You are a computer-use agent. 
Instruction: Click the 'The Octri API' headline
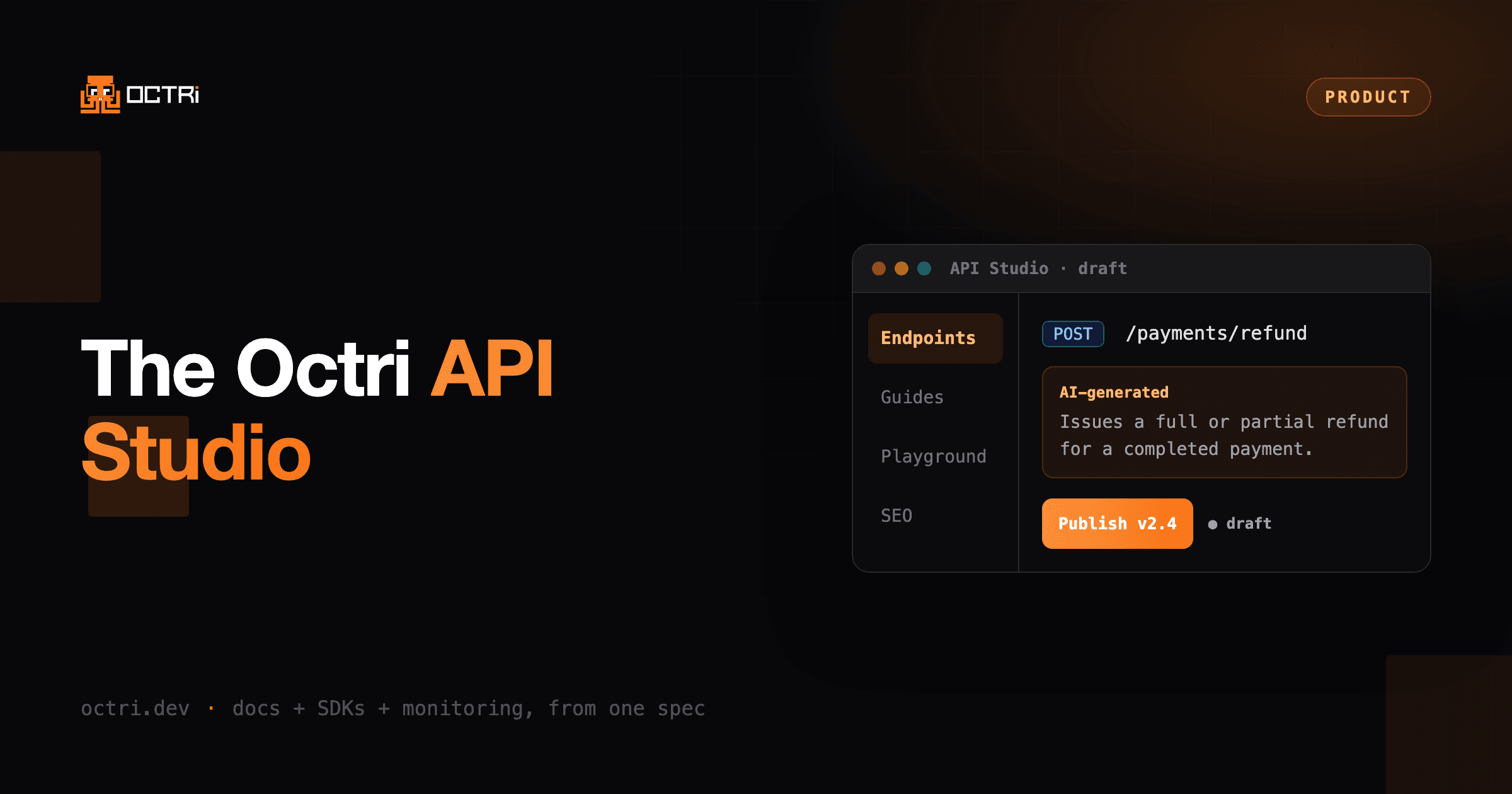(x=318, y=368)
